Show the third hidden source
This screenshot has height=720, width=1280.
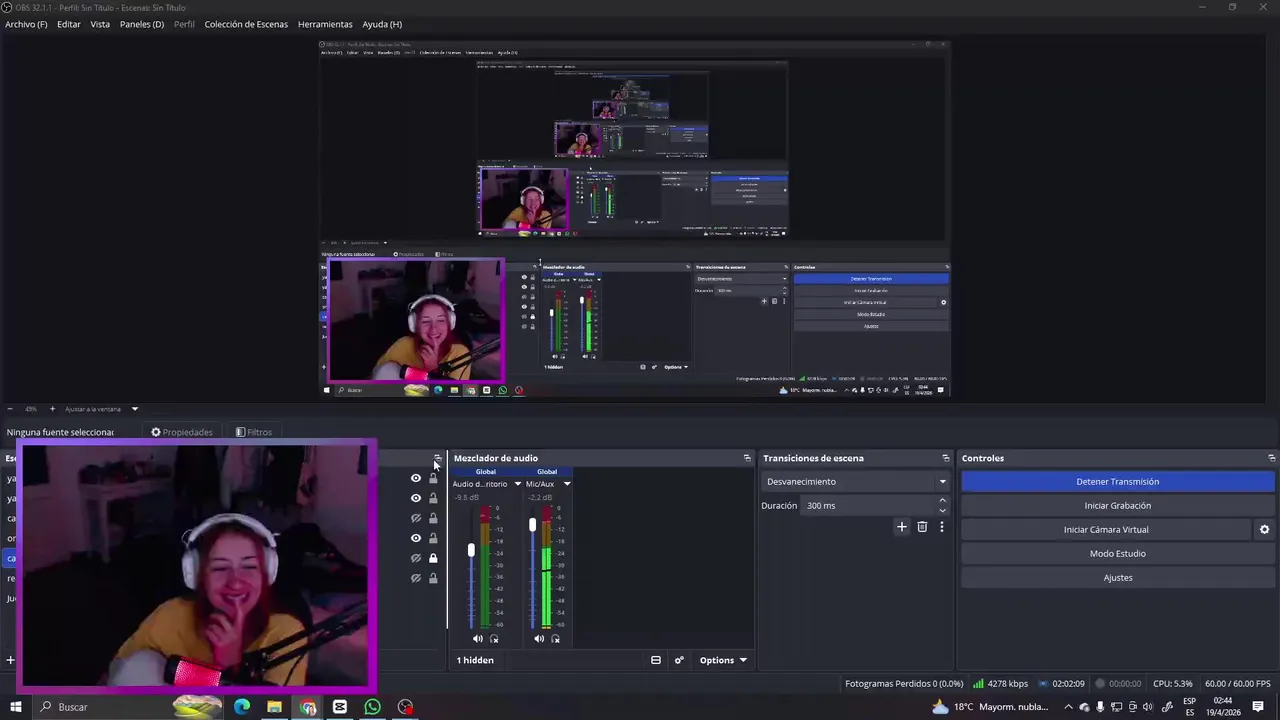coord(416,518)
